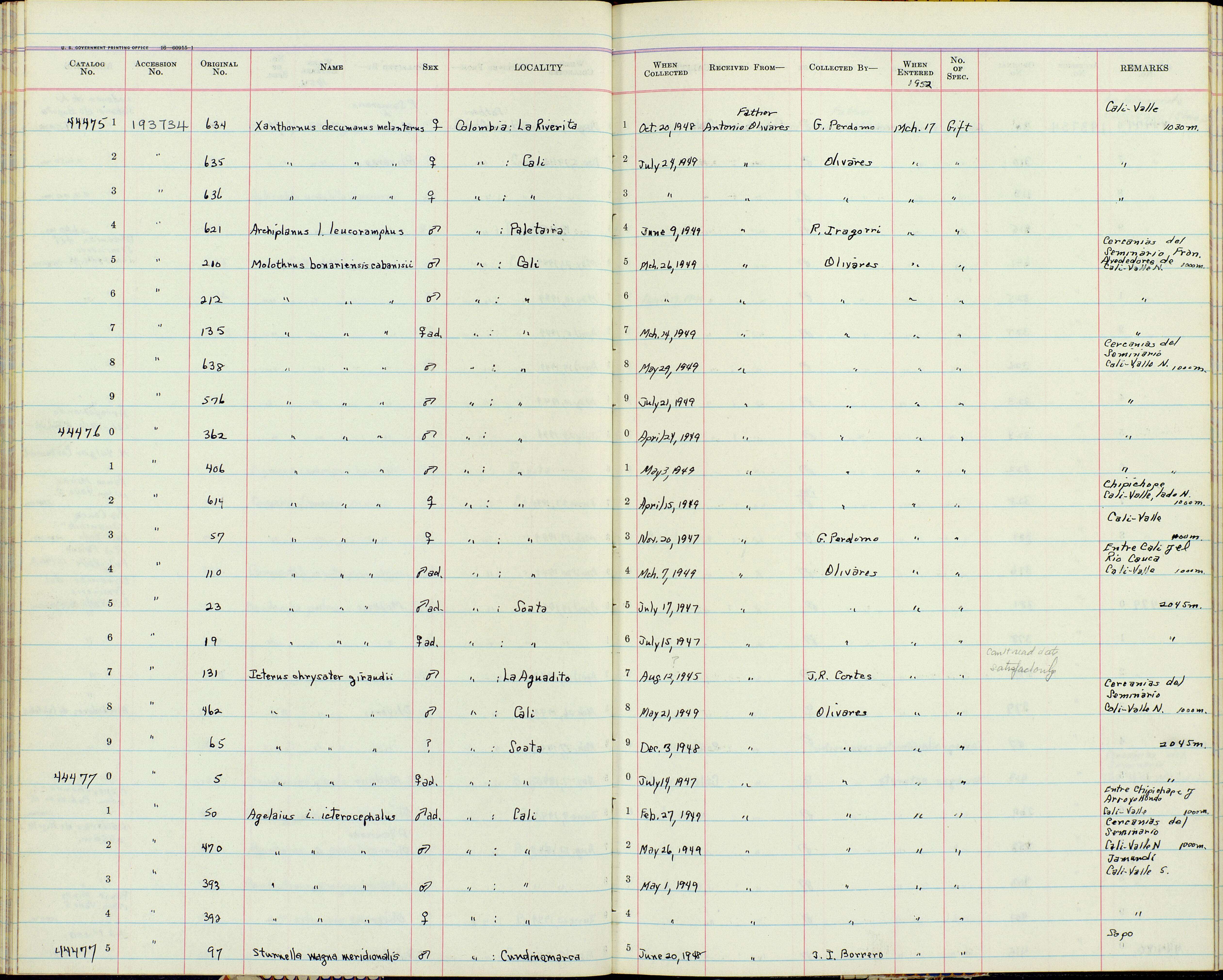Click the "No. of Spec." column header
The image size is (1223, 980).
(957, 68)
